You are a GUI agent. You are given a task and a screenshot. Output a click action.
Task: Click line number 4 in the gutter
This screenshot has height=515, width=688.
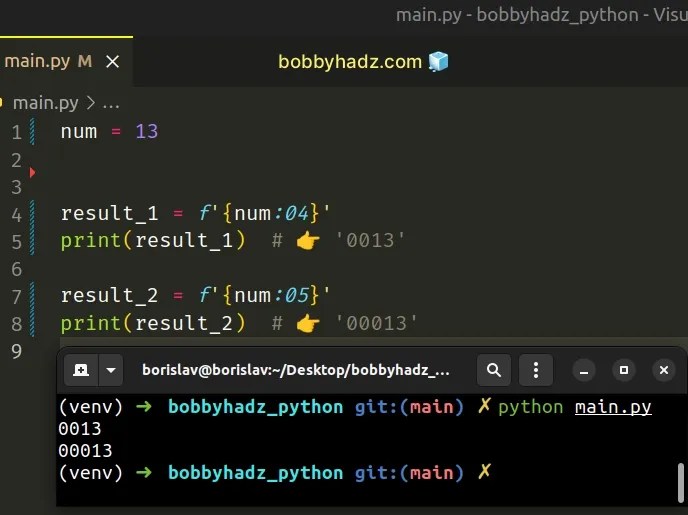click(17, 215)
